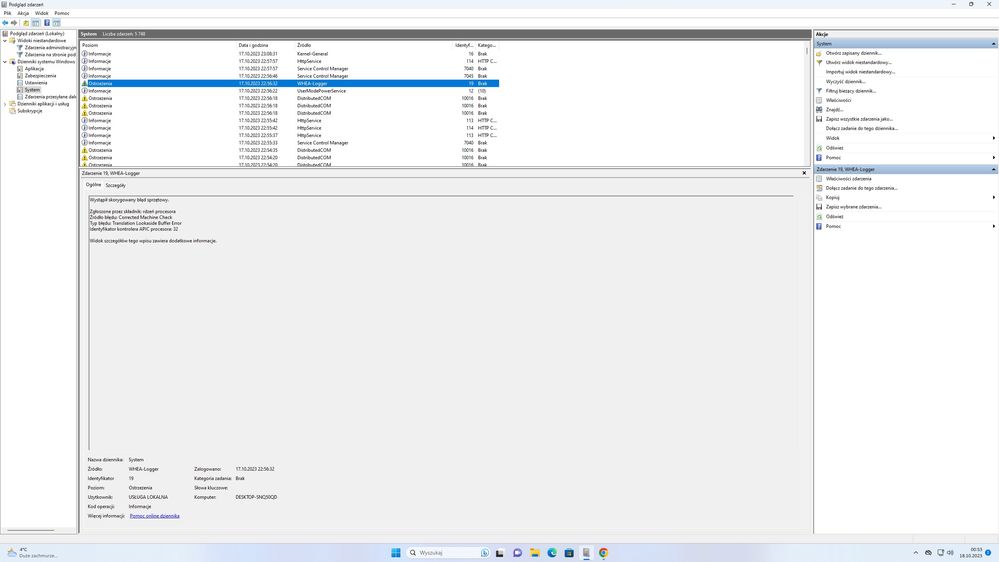
Task: Open Microsoft Edge from the taskbar
Action: tap(552, 552)
